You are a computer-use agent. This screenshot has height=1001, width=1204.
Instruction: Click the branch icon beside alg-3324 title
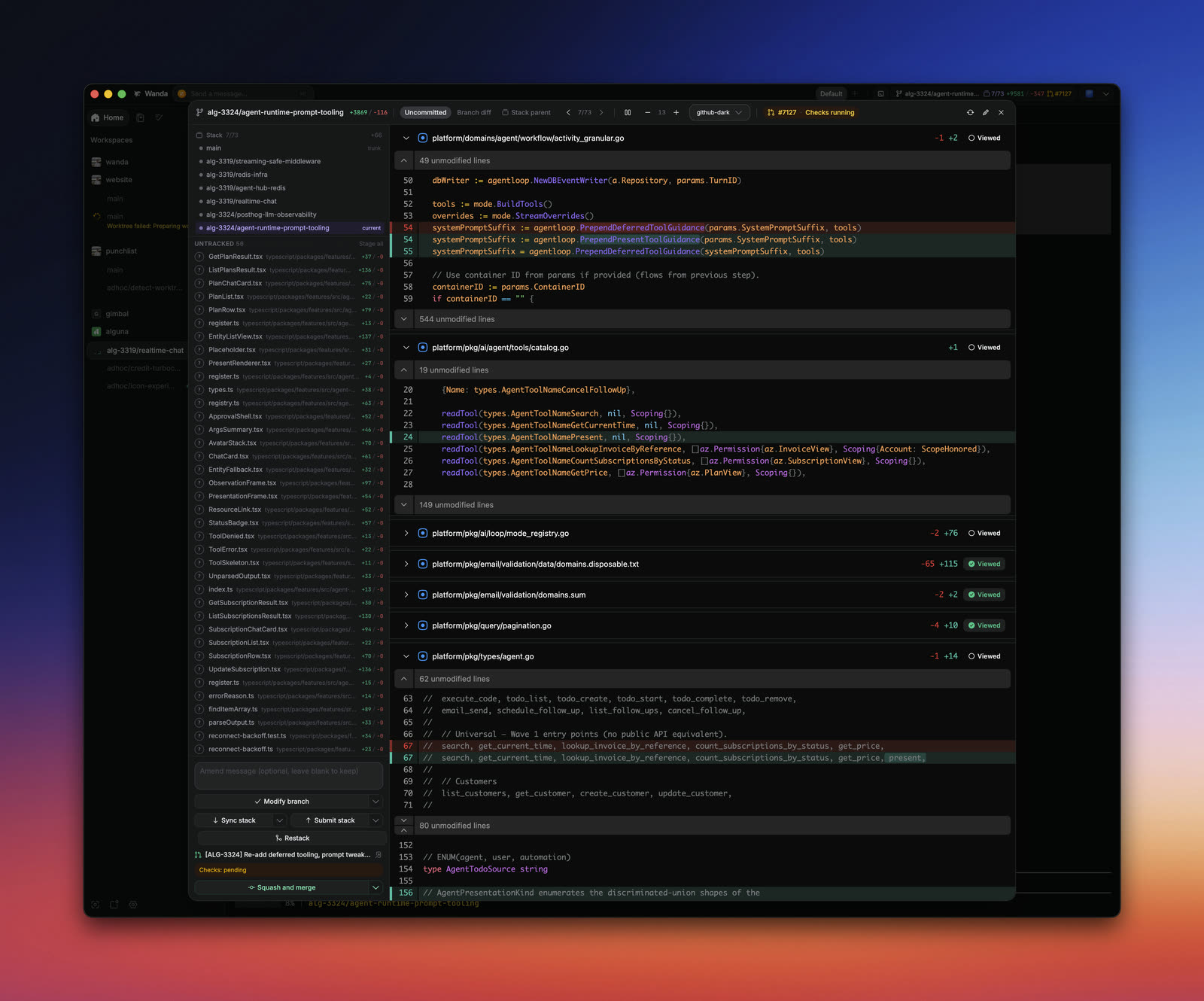point(199,113)
